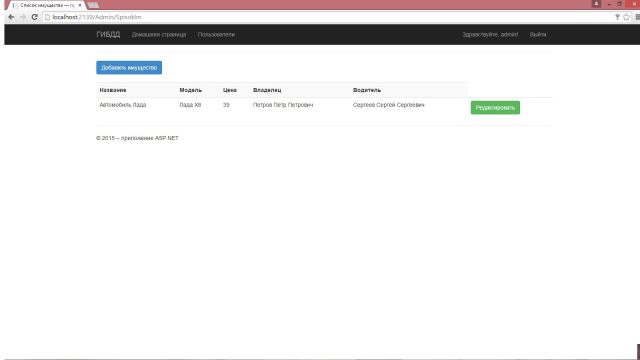Select driver Сергеев Сергей Сергеевич
This screenshot has width=640, height=360.
click(x=389, y=105)
